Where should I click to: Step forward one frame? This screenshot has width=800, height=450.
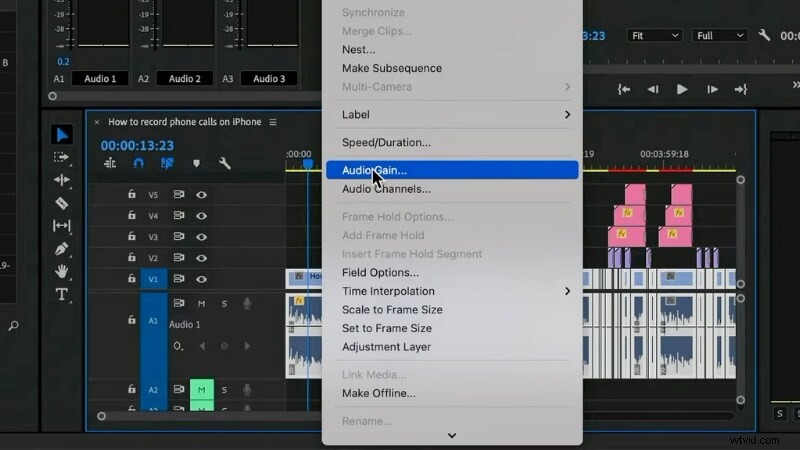coord(712,89)
